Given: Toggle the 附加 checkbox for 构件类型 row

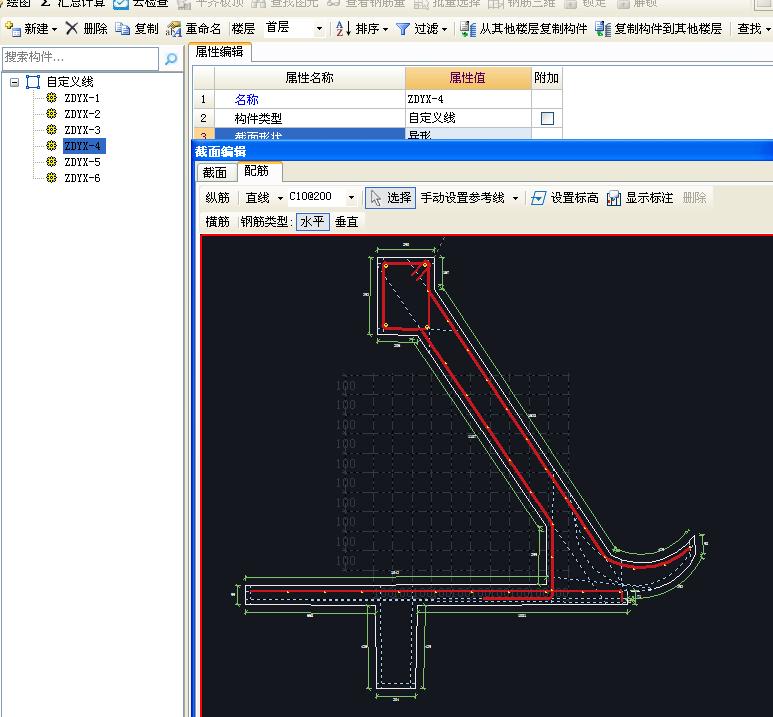Looking at the screenshot, I should point(547,118).
